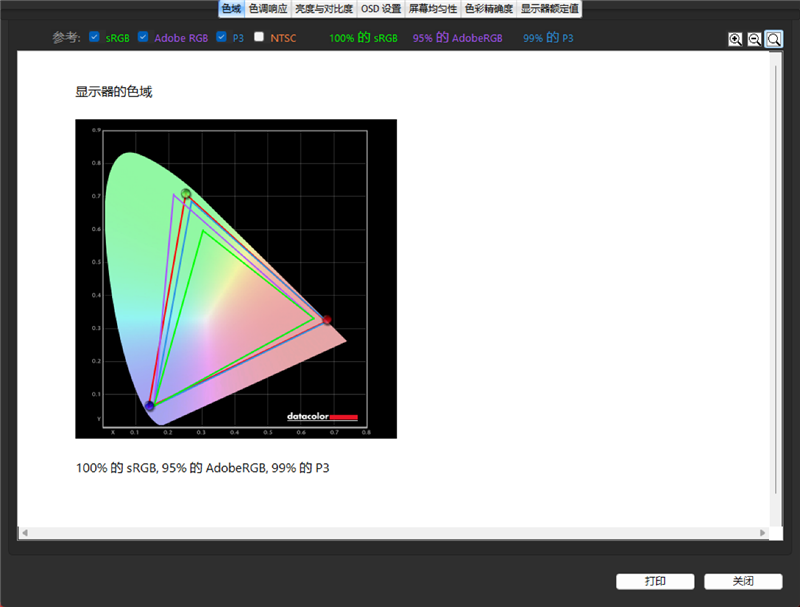800x607 pixels.
Task: Enable the NTSC reference checkbox
Action: (x=259, y=37)
